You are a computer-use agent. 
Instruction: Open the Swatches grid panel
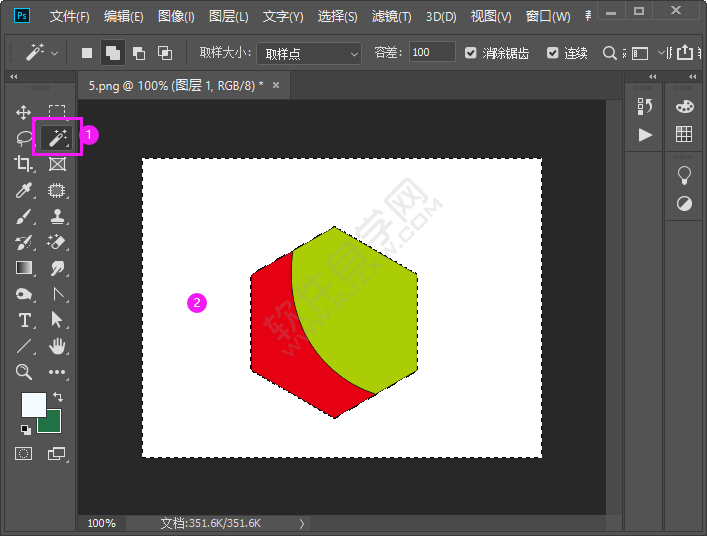684,134
